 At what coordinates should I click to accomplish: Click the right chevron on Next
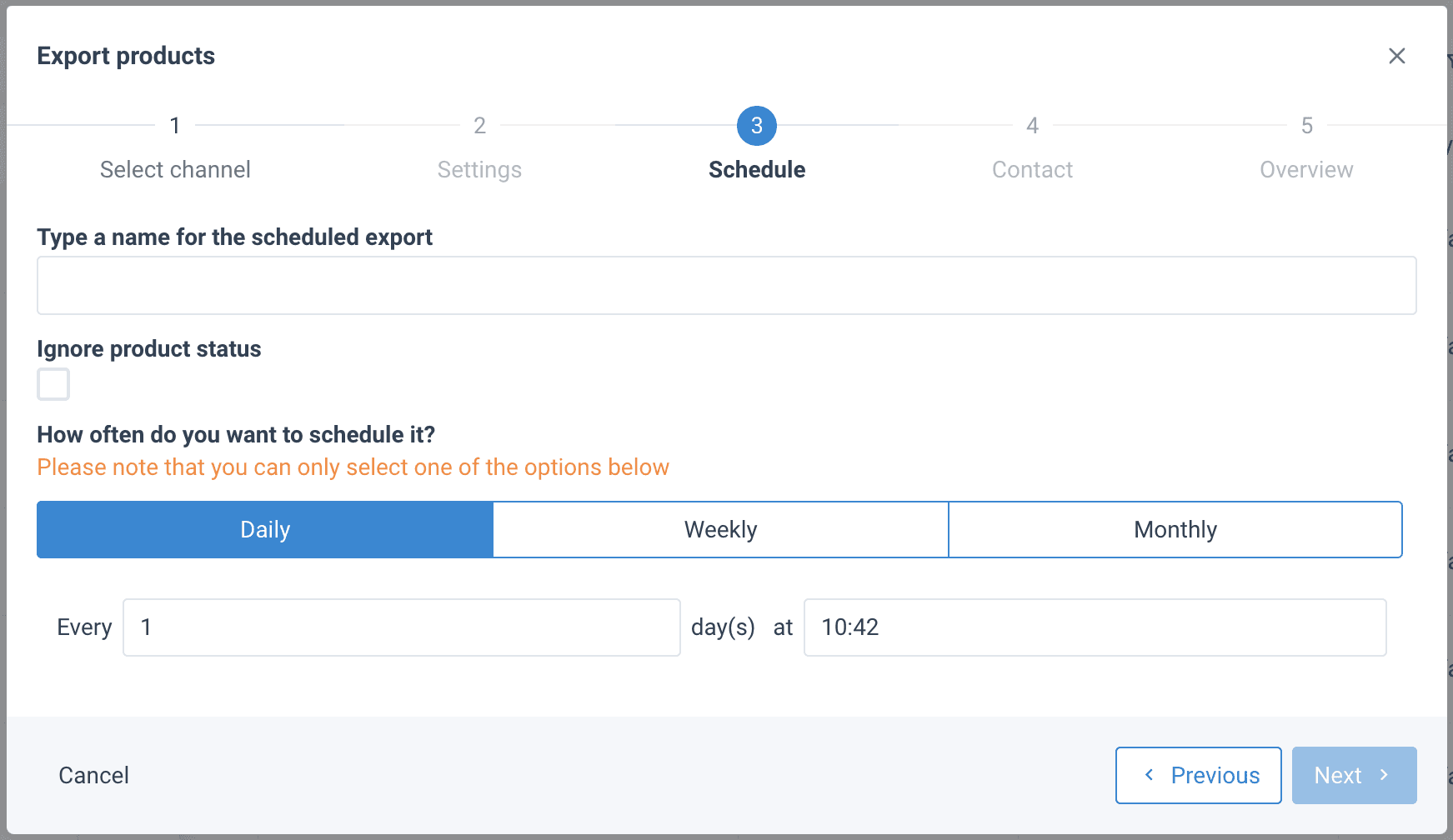tap(1384, 775)
